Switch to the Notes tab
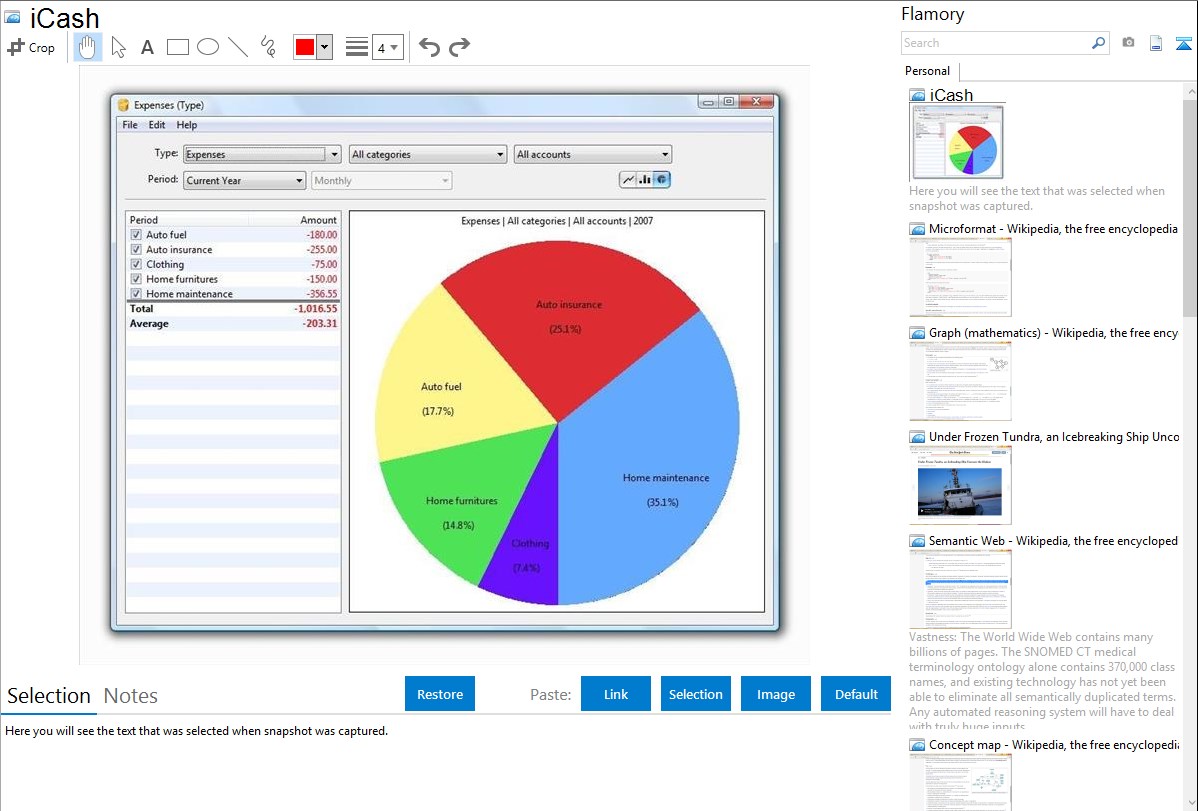The image size is (1198, 811). click(x=131, y=696)
